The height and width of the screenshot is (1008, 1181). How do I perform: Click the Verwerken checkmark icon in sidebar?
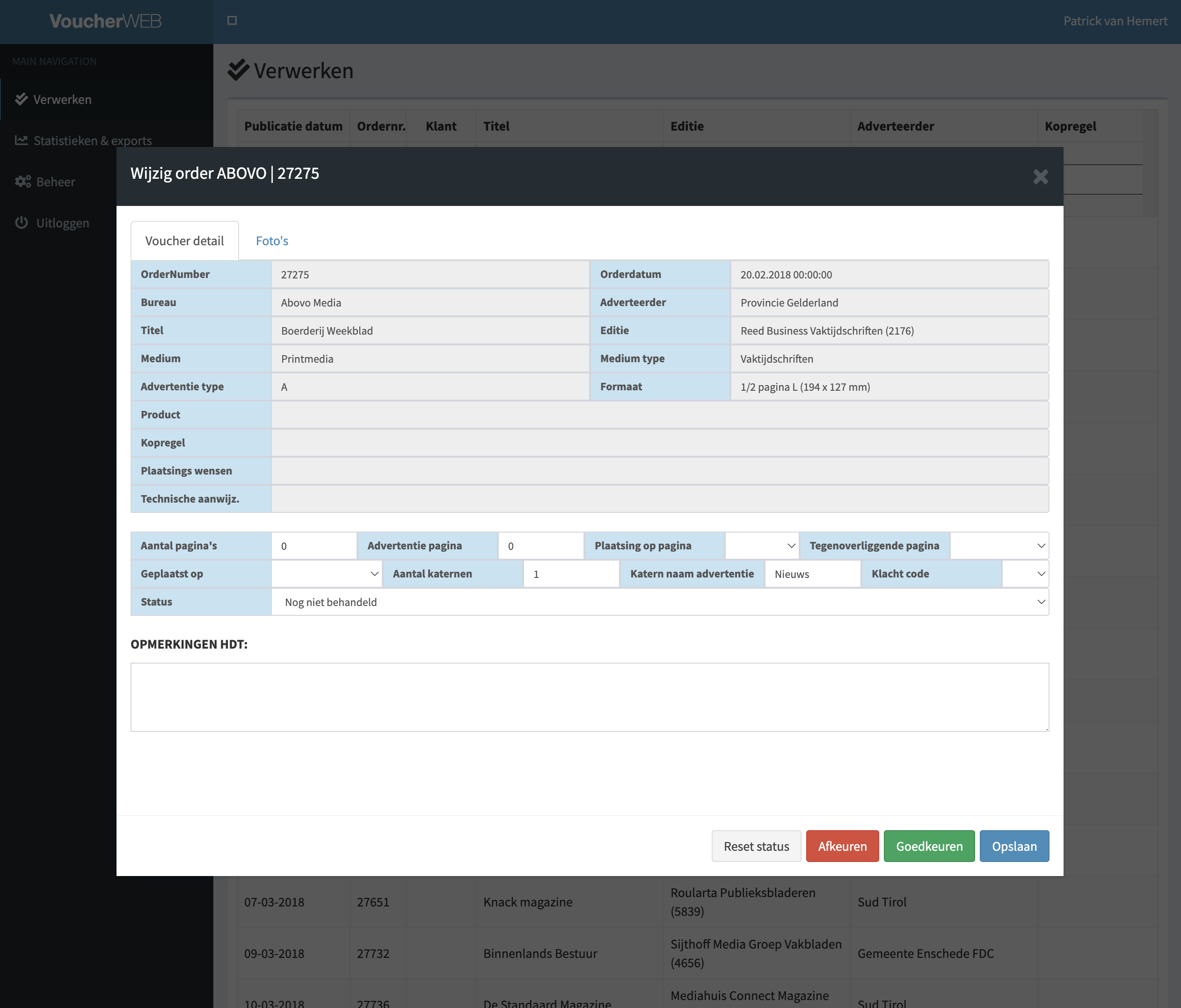tap(22, 99)
